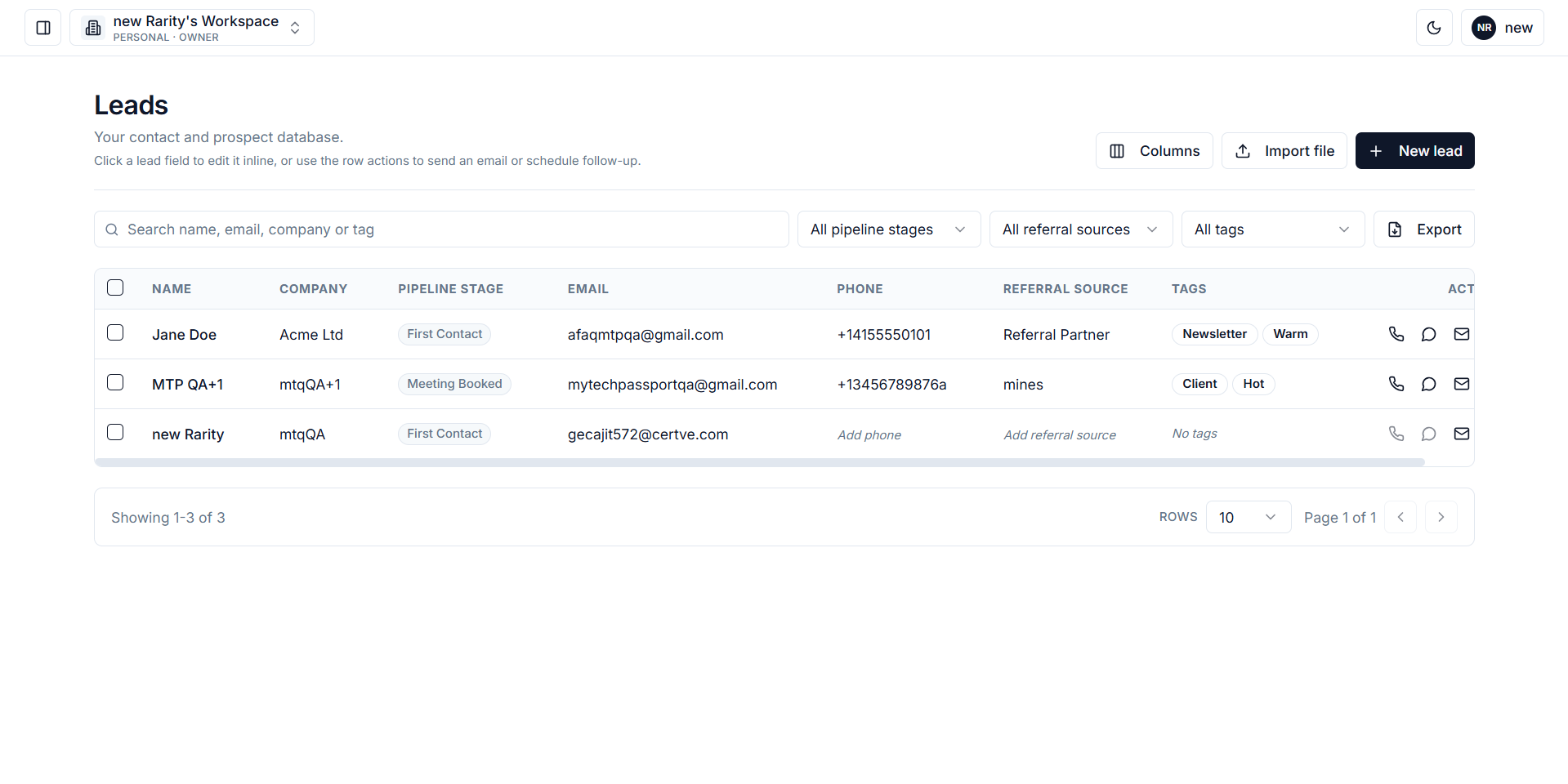This screenshot has height=784, width=1568.
Task: Edit company Acme Ltd
Action: [x=311, y=335]
